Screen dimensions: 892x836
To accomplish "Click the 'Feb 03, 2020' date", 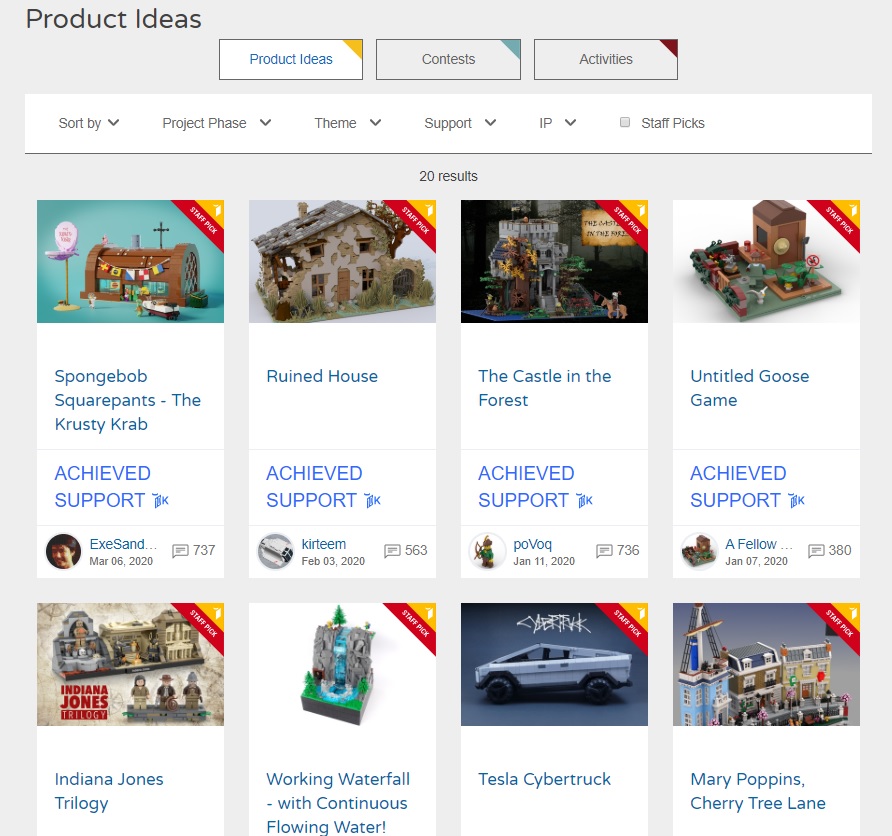I will [x=333, y=561].
